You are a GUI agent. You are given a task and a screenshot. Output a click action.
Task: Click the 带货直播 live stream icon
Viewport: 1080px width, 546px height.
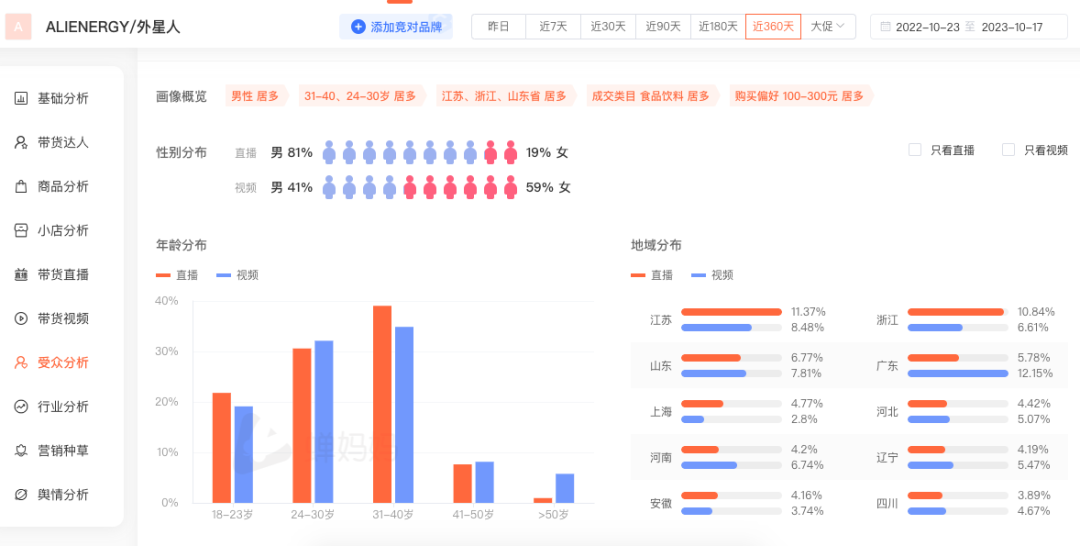click(x=20, y=274)
